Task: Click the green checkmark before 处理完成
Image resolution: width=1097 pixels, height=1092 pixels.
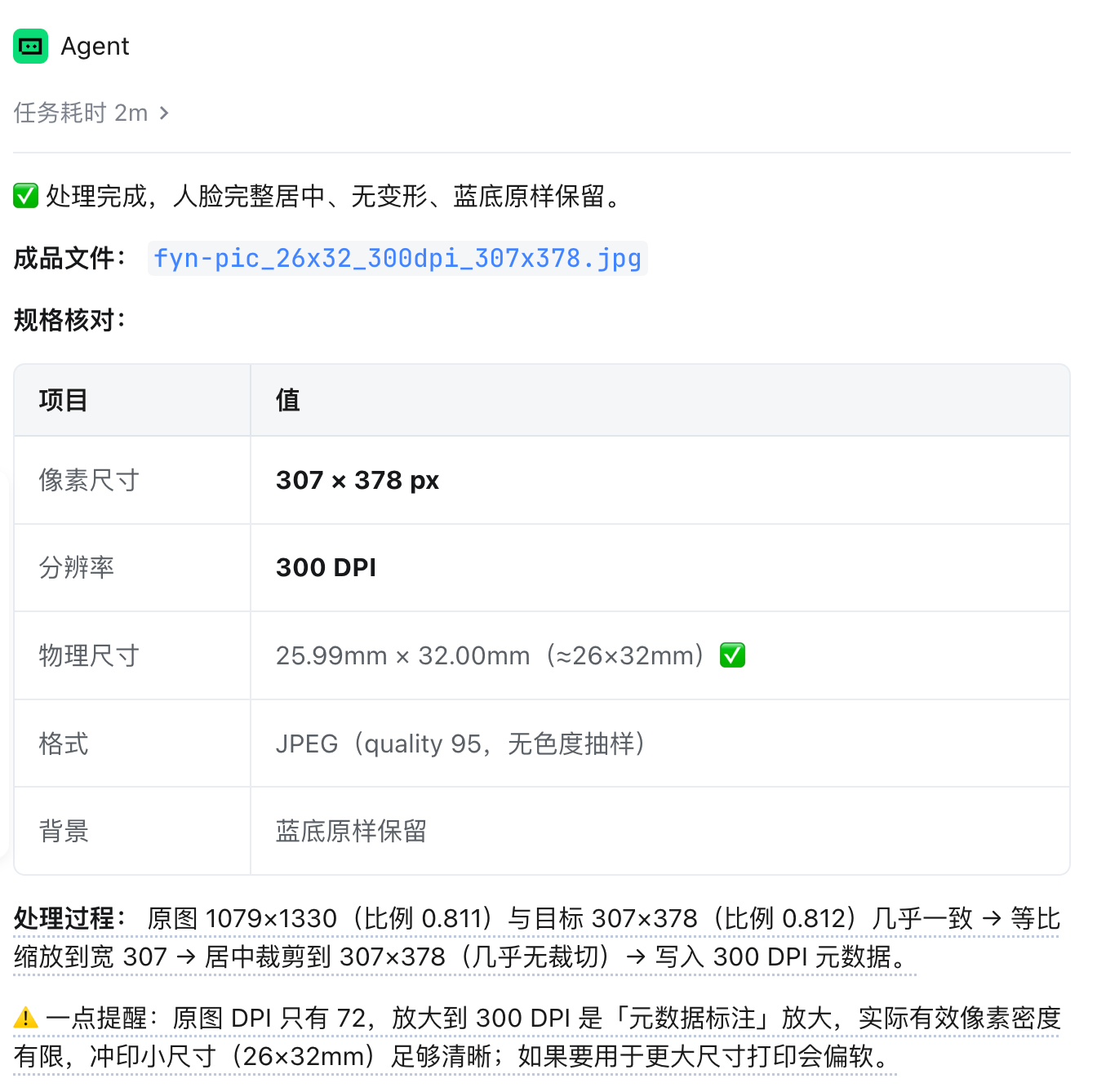Action: (x=26, y=196)
